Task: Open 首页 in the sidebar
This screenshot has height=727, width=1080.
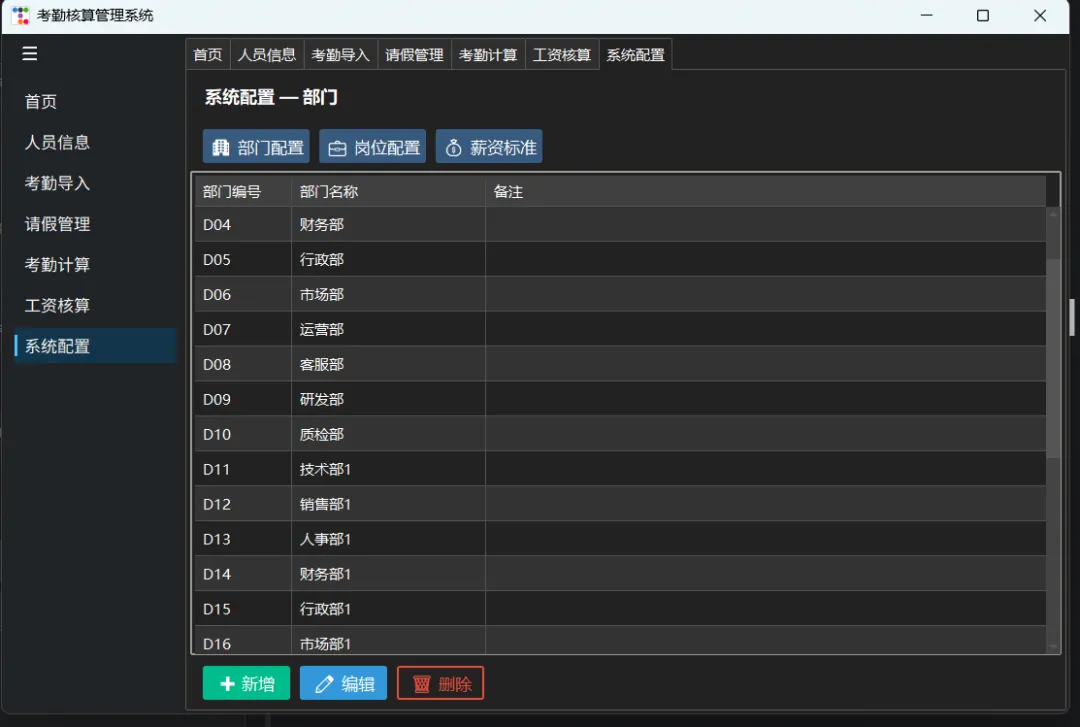Action: (95, 101)
